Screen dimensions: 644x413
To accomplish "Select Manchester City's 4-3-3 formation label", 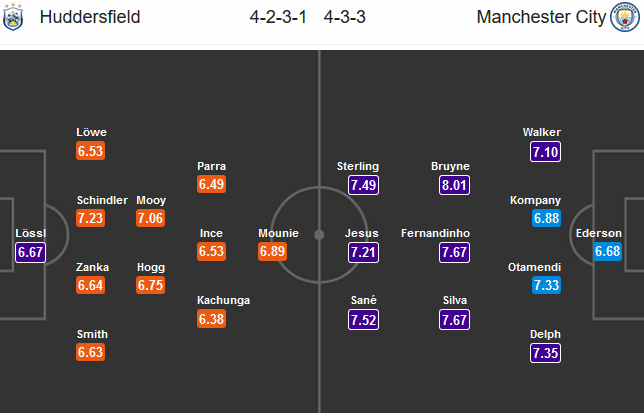I will [346, 18].
